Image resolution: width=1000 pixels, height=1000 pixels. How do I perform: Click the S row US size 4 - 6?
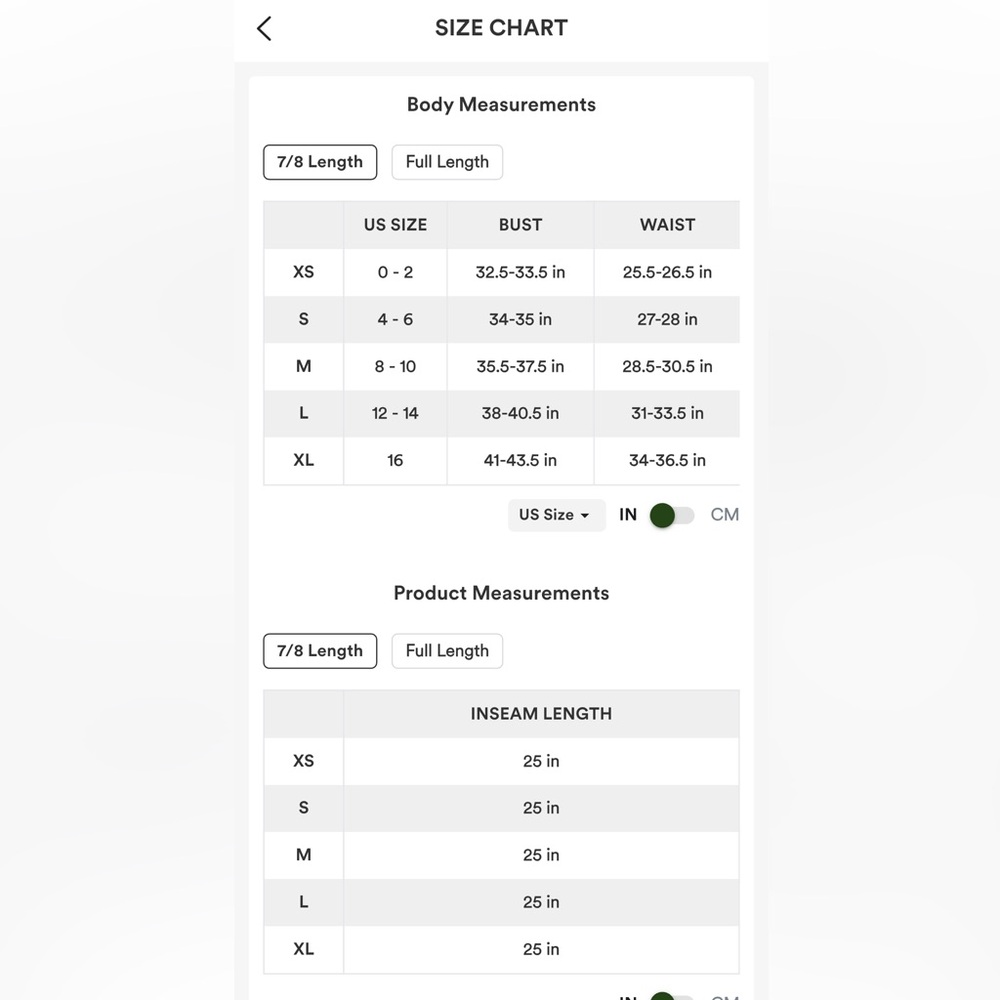point(395,320)
